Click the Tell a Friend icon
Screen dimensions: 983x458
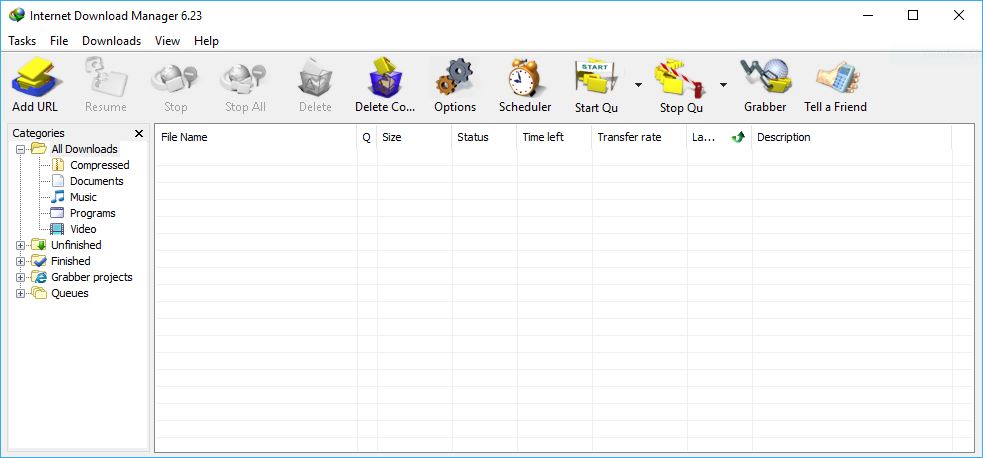click(836, 77)
